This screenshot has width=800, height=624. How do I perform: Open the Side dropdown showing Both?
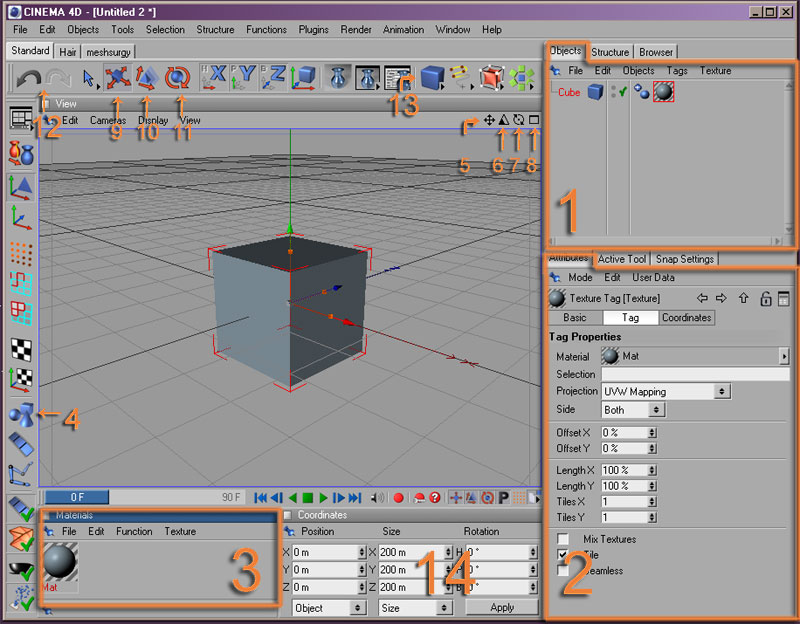click(634, 410)
